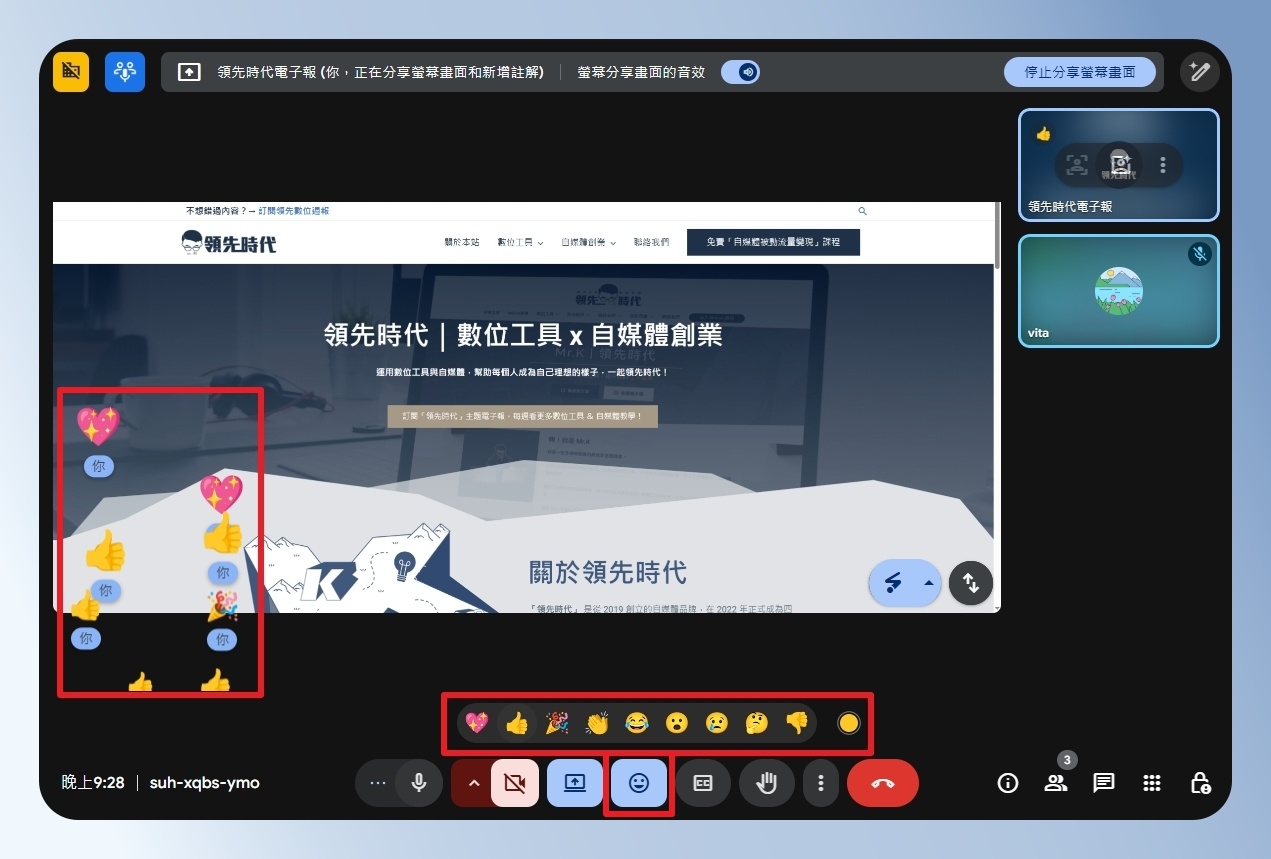1271x859 pixels.
Task: Click the yellow camera-off indicator icon at top left
Action: tap(71, 72)
